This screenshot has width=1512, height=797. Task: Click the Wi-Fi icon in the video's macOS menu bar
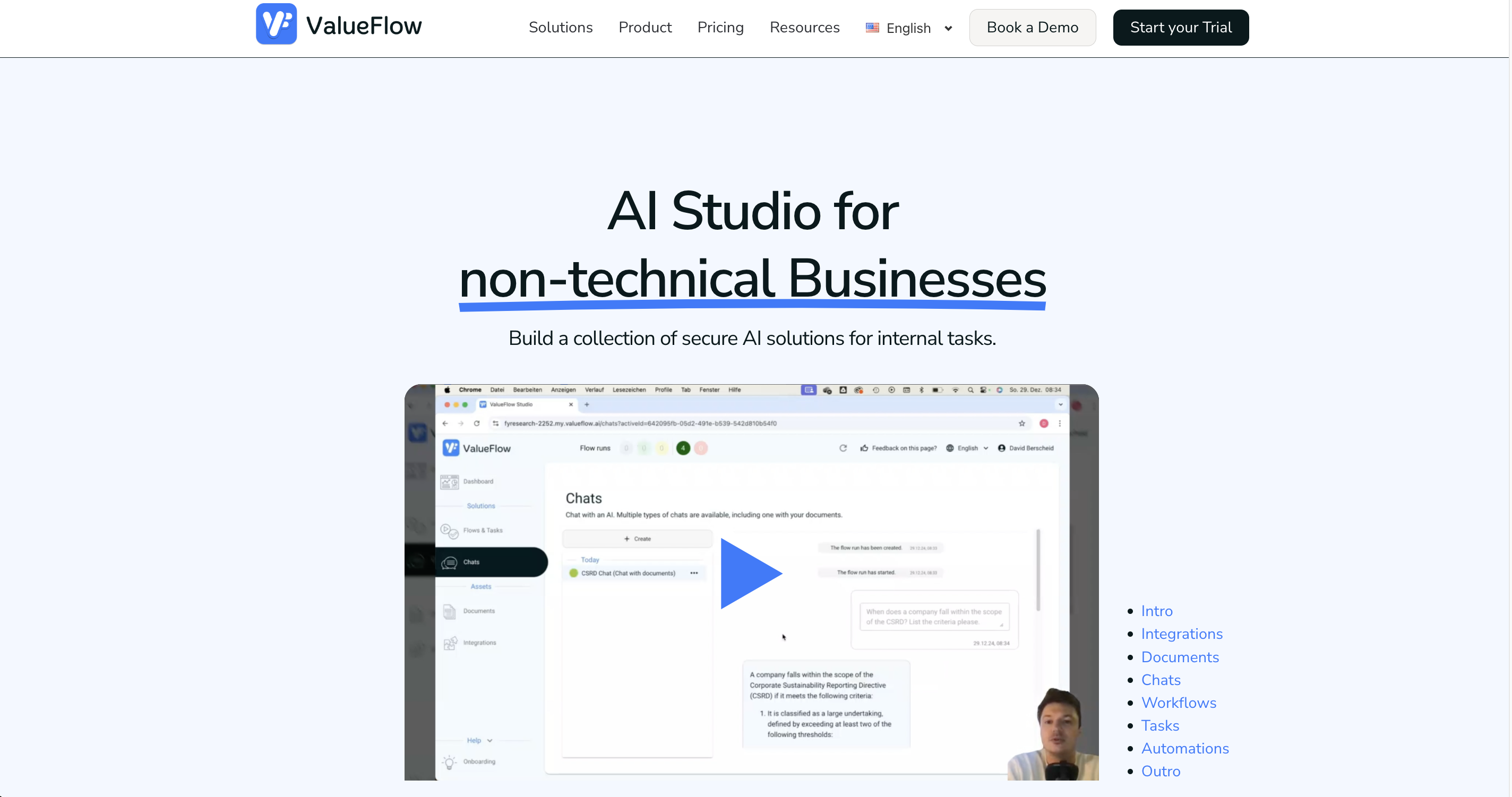point(955,389)
